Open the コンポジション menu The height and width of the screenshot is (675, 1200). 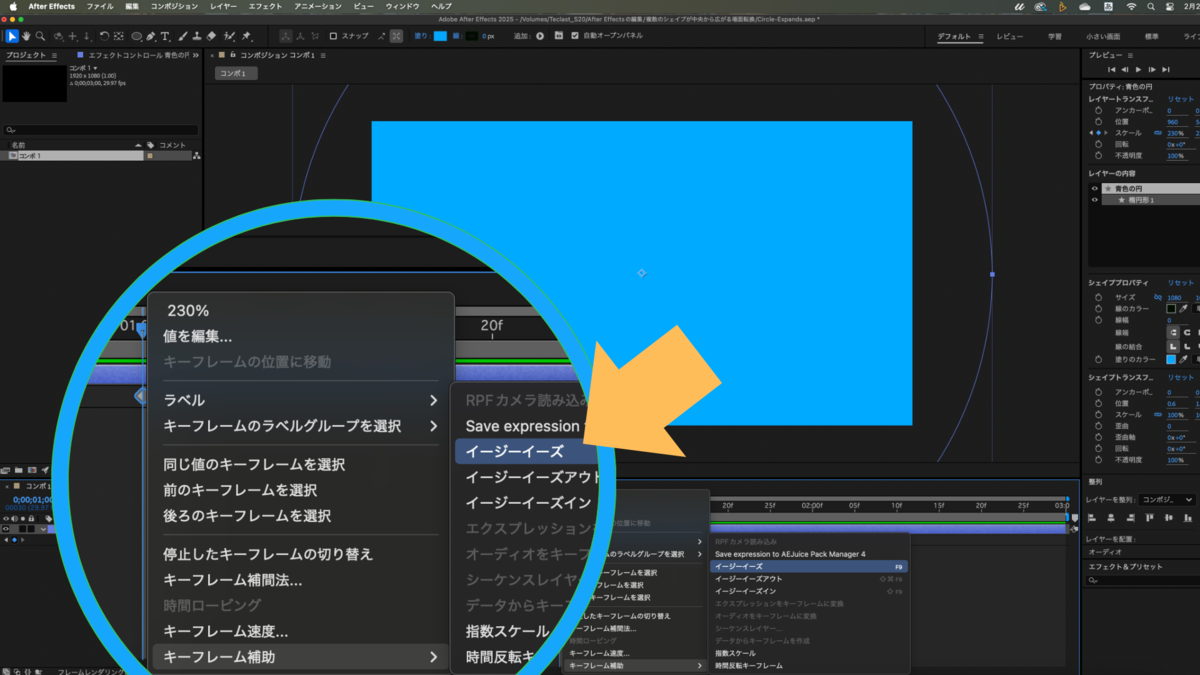(174, 6)
